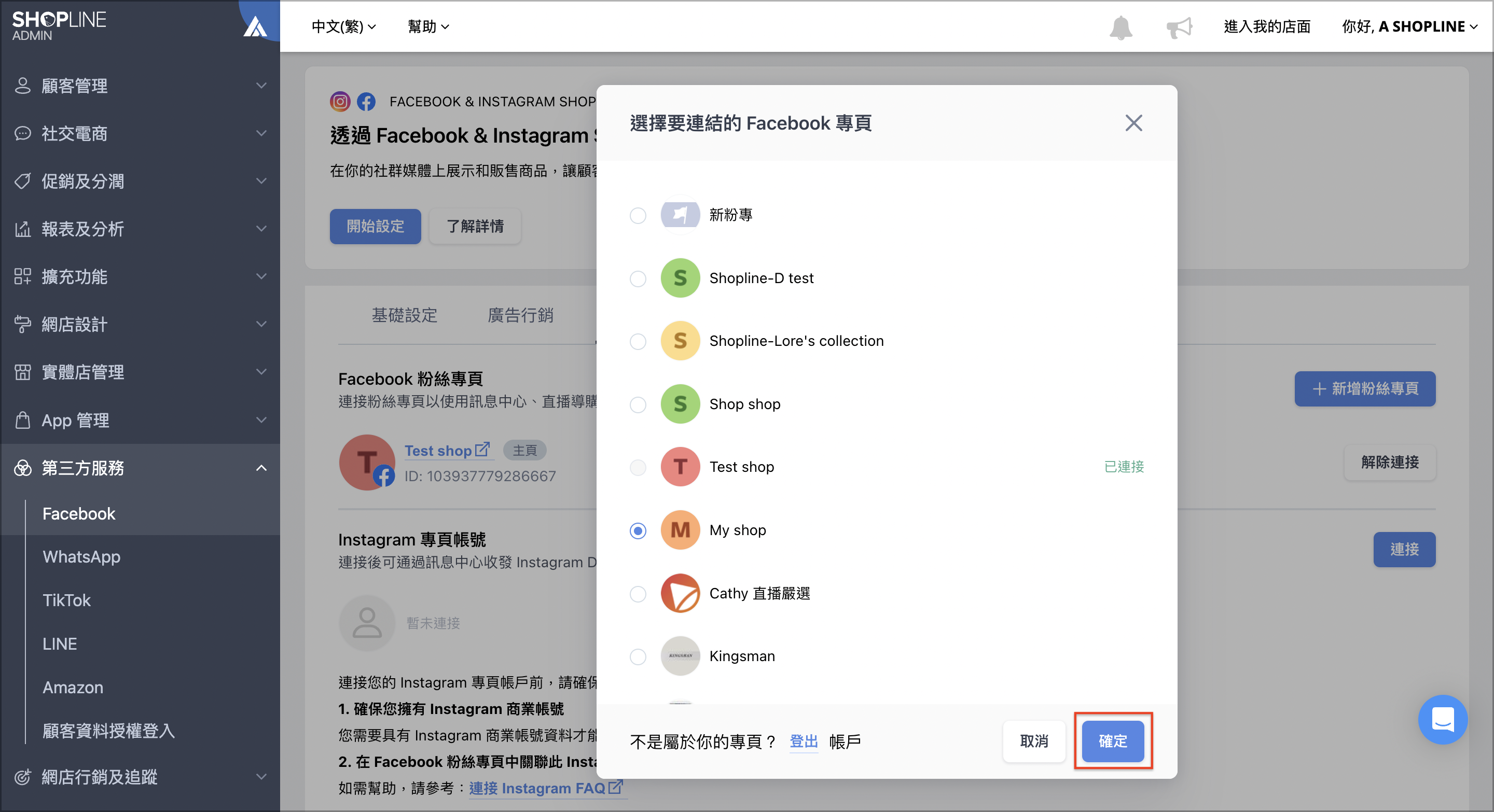The image size is (1494, 812).
Task: Click the Shopline-Lore's collection yellow avatar
Action: (680, 341)
